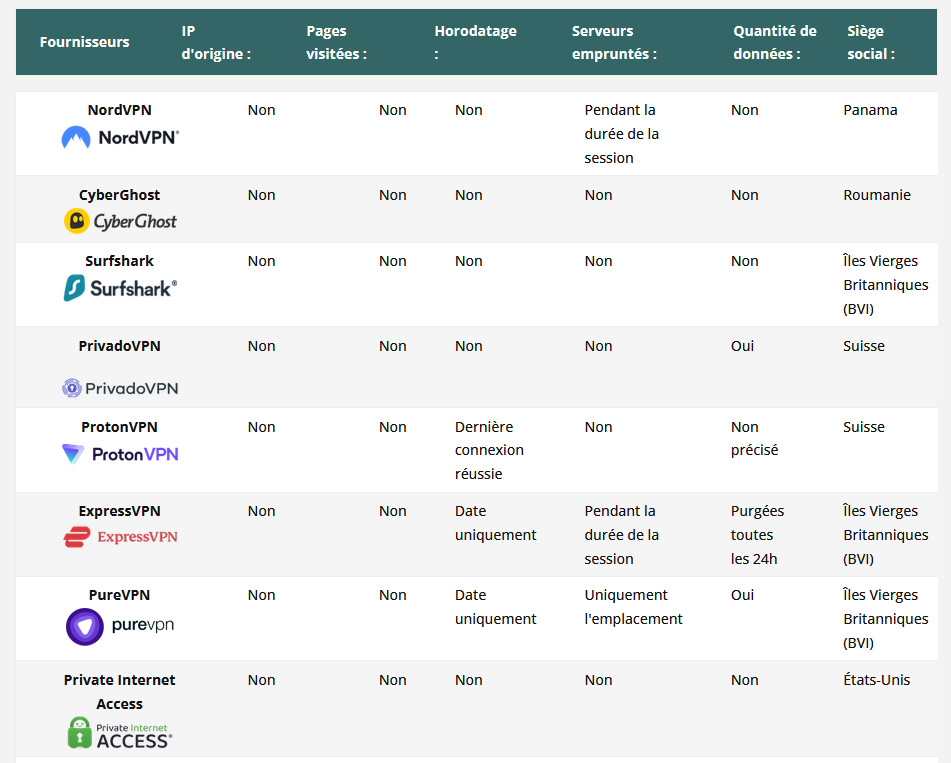Click PureVPN's 'Uniquement l'emplacement' cell
Screen dimensions: 951x763
[633, 607]
